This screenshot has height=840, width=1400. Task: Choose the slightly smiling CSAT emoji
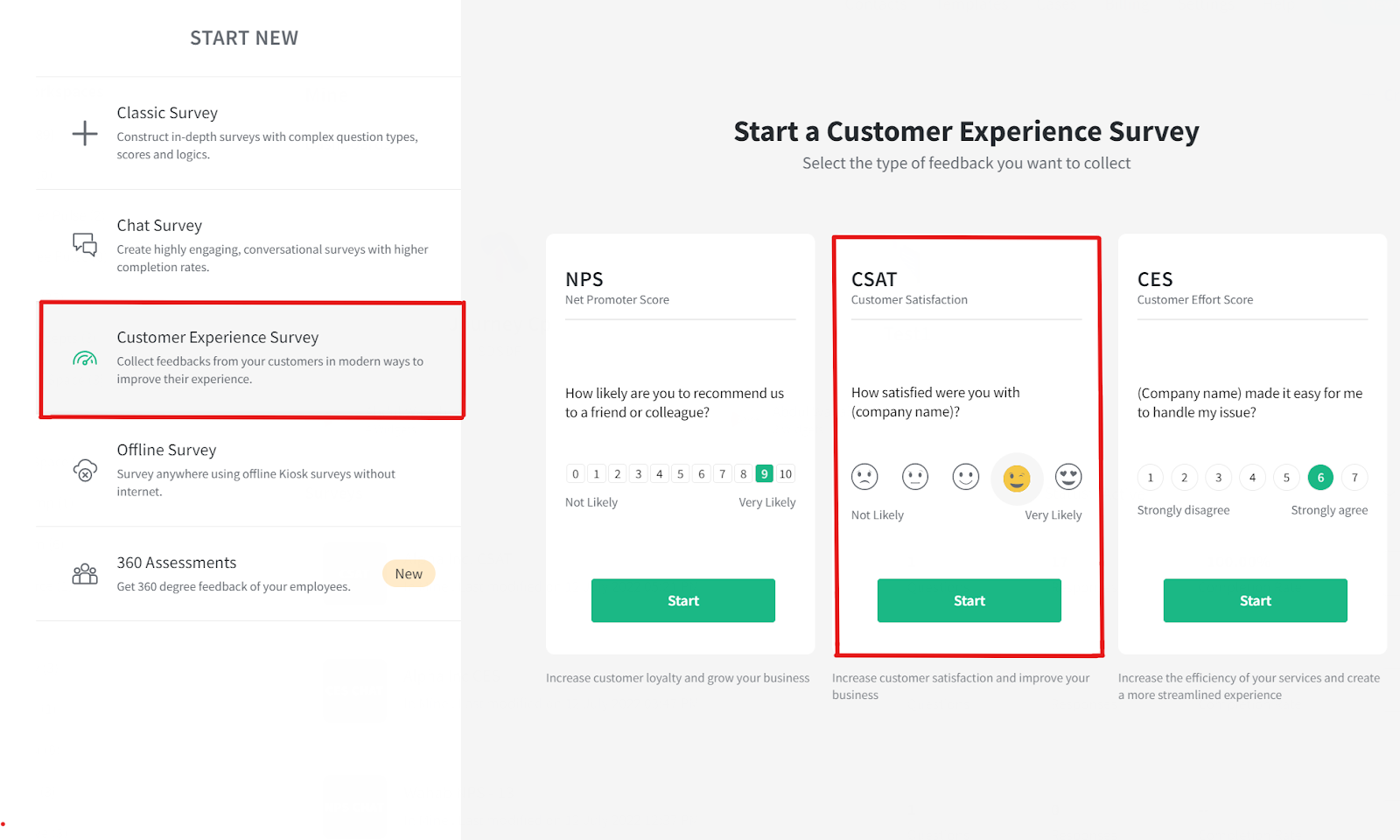pos(966,477)
